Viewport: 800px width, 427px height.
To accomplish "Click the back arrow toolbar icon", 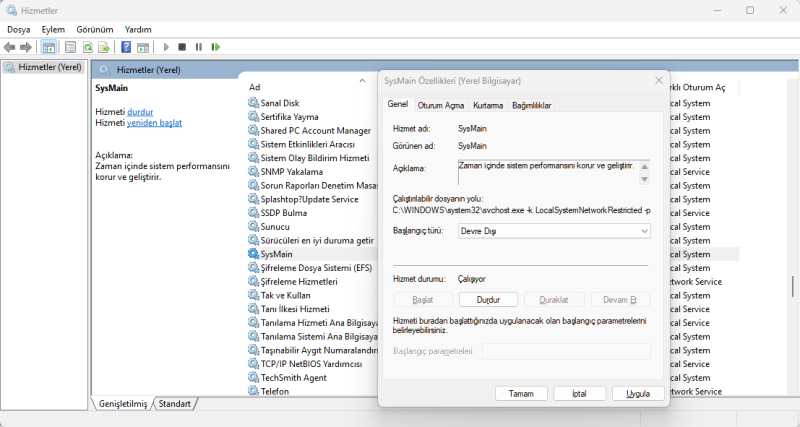I will pos(10,47).
